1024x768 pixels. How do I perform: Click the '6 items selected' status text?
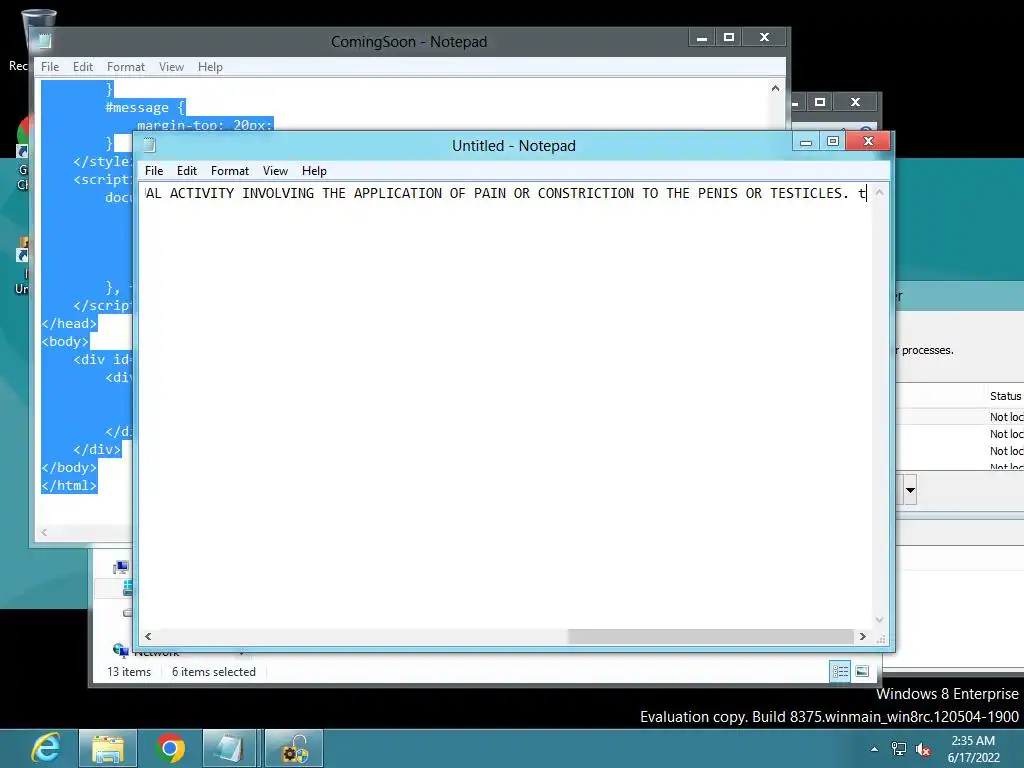(x=214, y=671)
